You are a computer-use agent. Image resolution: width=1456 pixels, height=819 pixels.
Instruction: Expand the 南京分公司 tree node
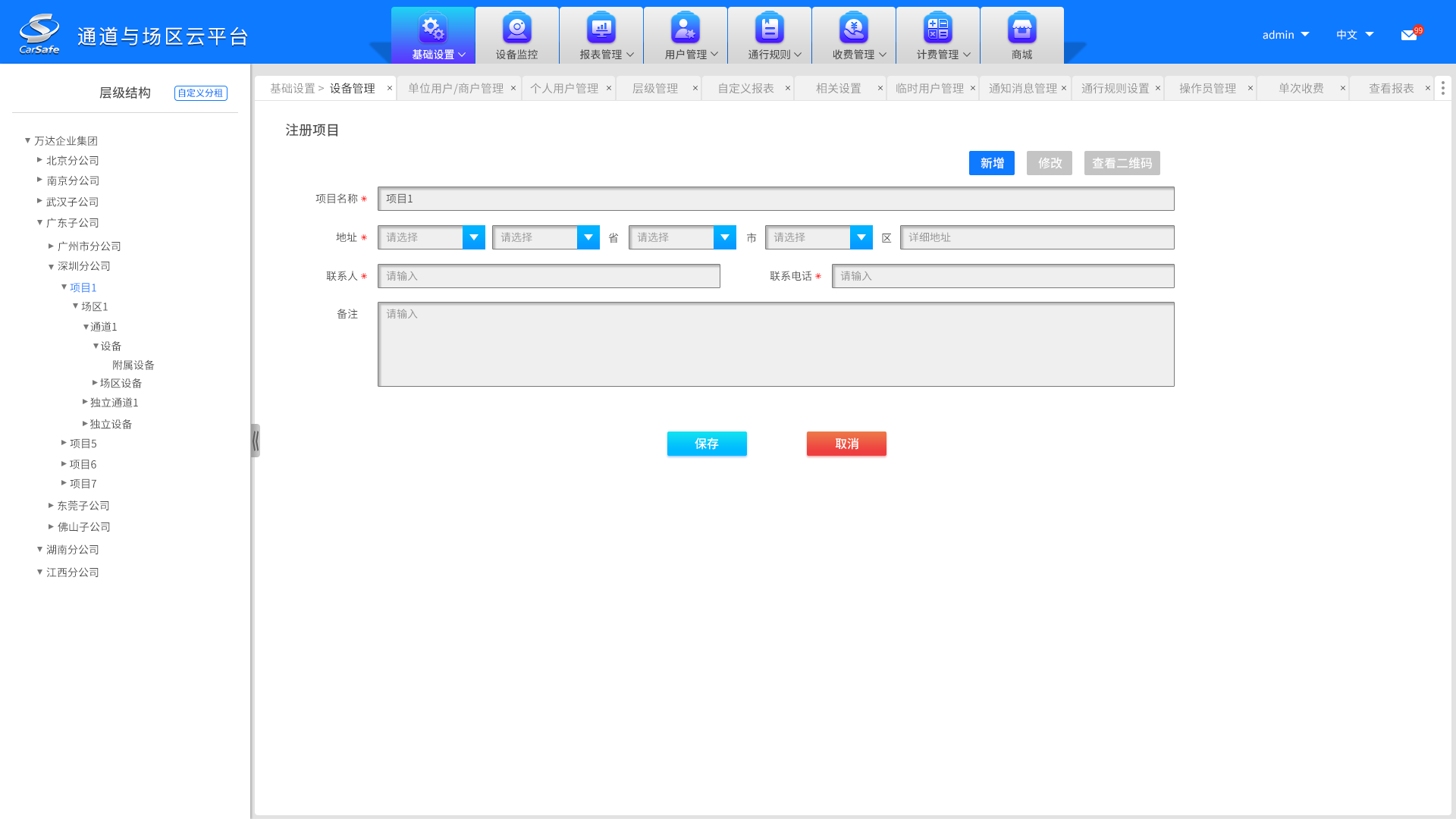(40, 180)
